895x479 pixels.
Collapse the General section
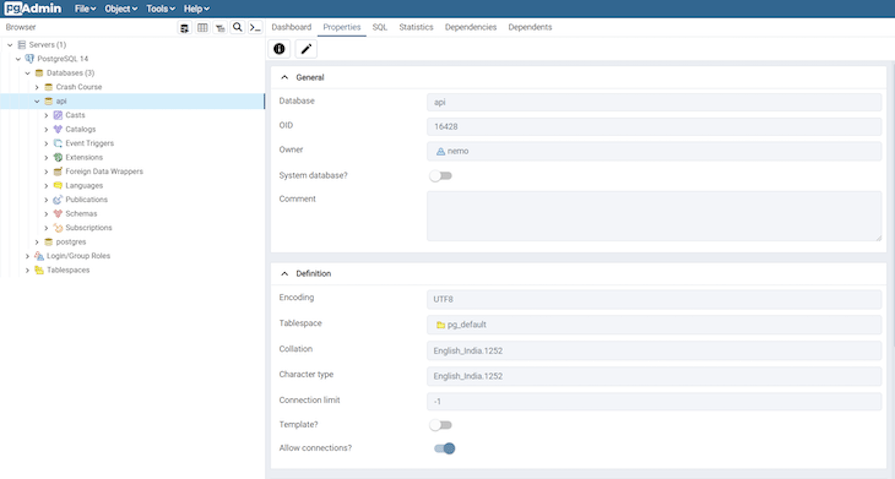click(x=284, y=78)
